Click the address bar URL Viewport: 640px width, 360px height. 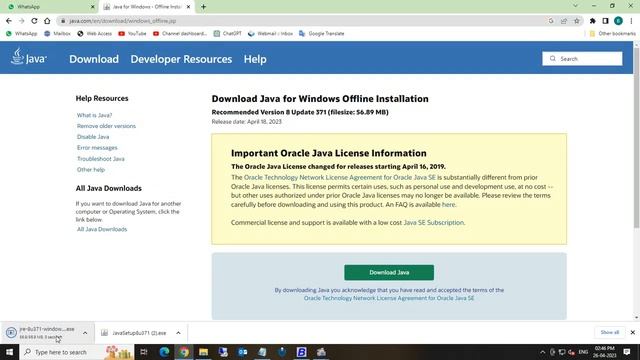(122, 21)
